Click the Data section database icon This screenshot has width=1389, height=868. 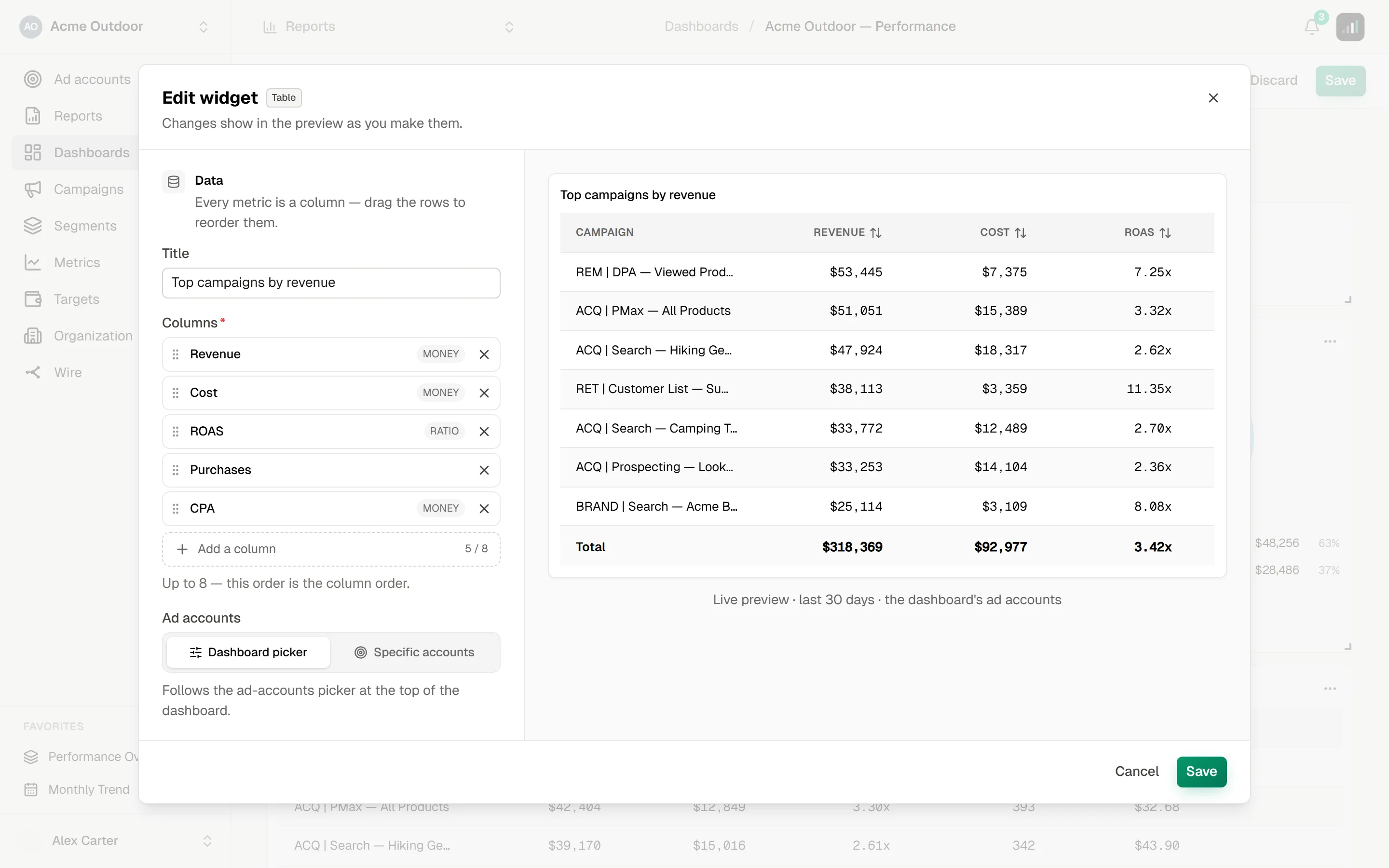[x=173, y=182]
